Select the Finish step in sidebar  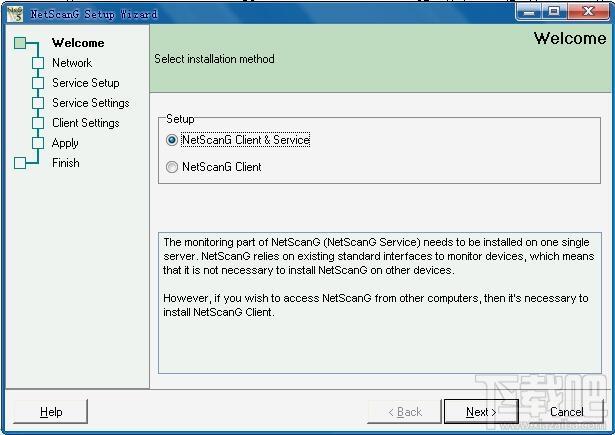click(66, 163)
